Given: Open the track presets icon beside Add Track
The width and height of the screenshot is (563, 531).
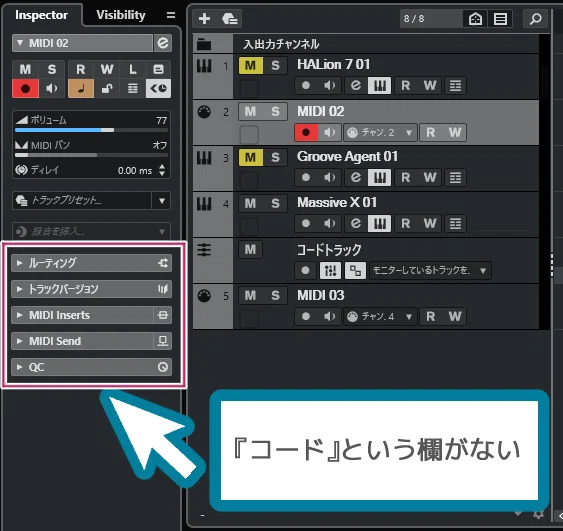Looking at the screenshot, I should pos(230,18).
